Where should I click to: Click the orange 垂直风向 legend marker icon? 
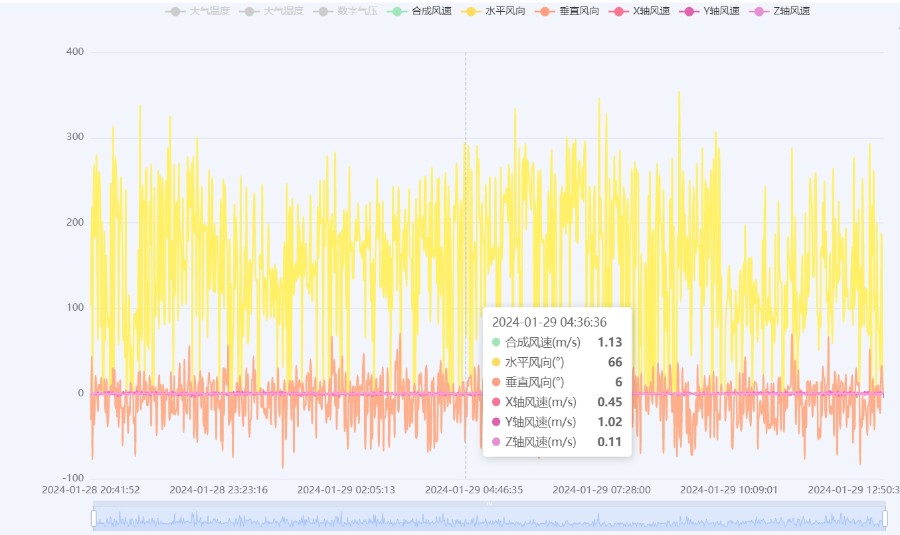click(x=545, y=11)
